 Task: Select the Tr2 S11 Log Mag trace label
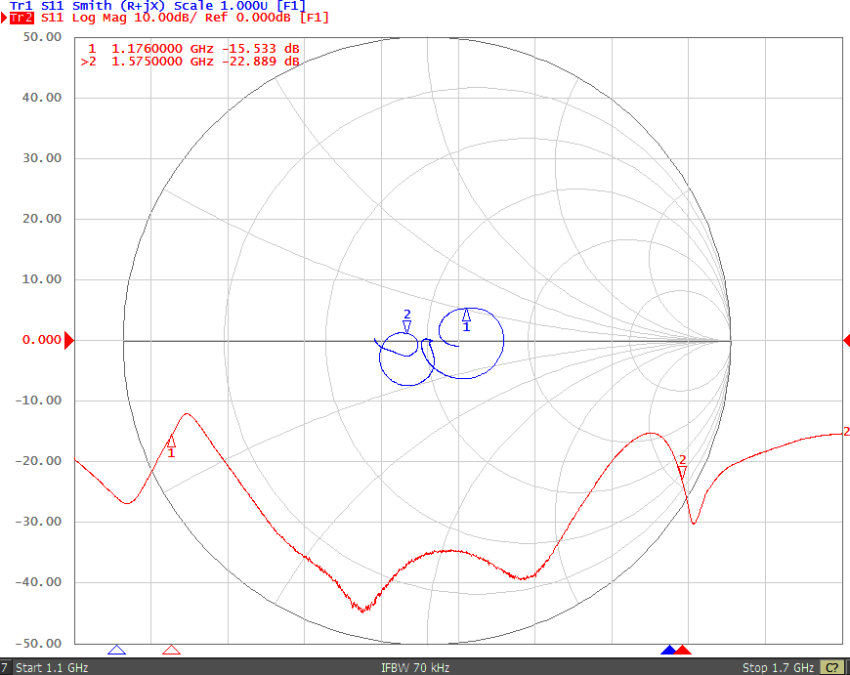pos(169,18)
